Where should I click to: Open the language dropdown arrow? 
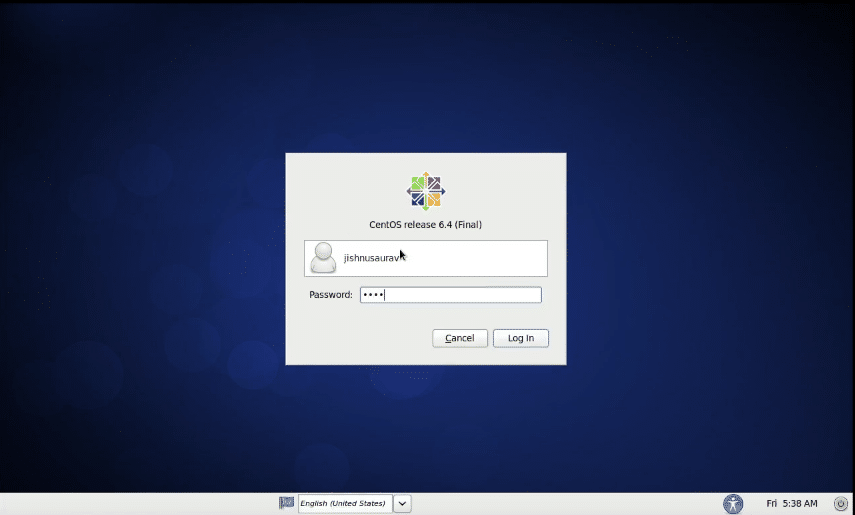[402, 504]
